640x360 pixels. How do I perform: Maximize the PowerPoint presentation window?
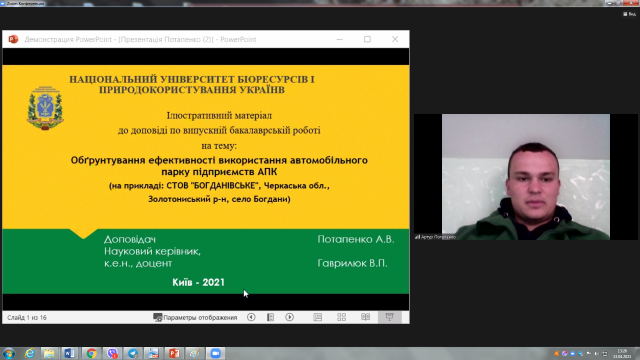(x=367, y=39)
